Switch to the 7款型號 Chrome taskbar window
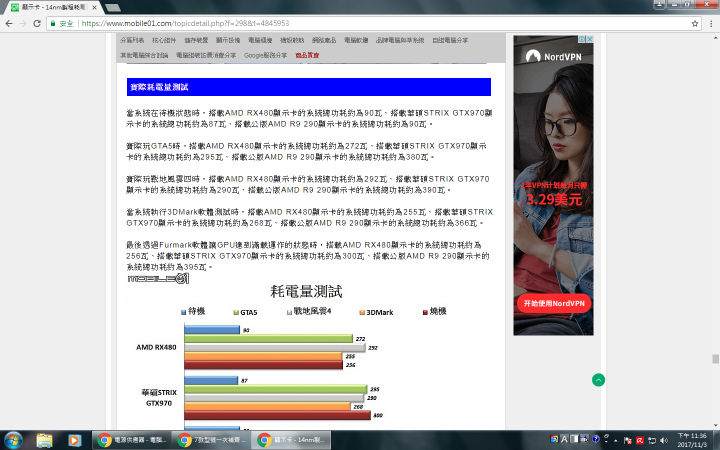The width and height of the screenshot is (720, 450). point(212,440)
